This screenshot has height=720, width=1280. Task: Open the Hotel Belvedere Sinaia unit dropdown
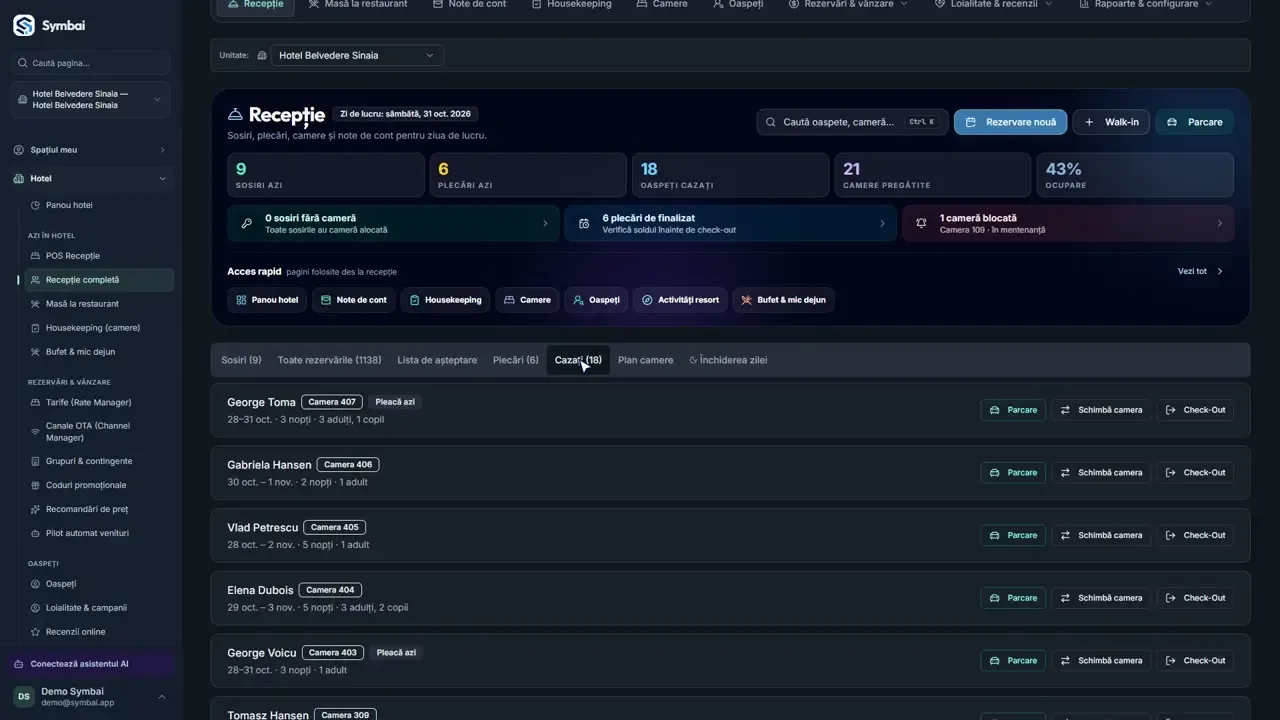[357, 56]
